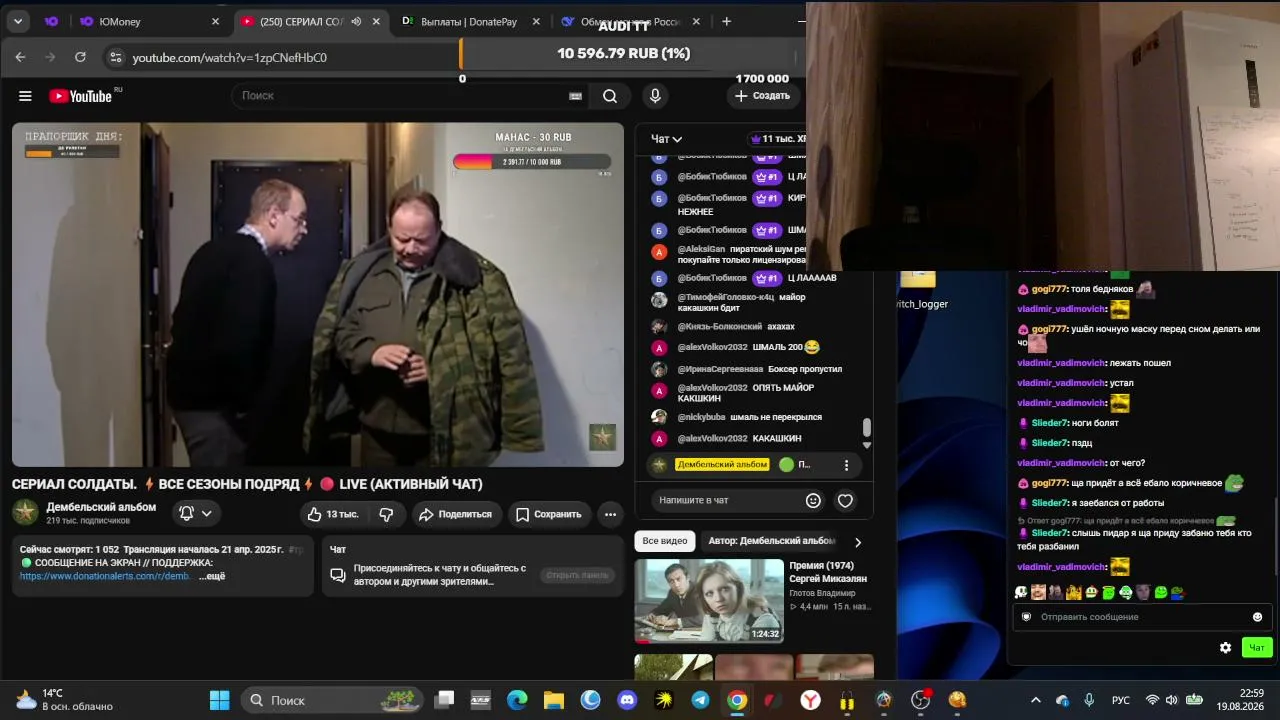Focus the YouTube Поиск search field
Image resolution: width=1280 pixels, height=720 pixels.
coord(402,96)
